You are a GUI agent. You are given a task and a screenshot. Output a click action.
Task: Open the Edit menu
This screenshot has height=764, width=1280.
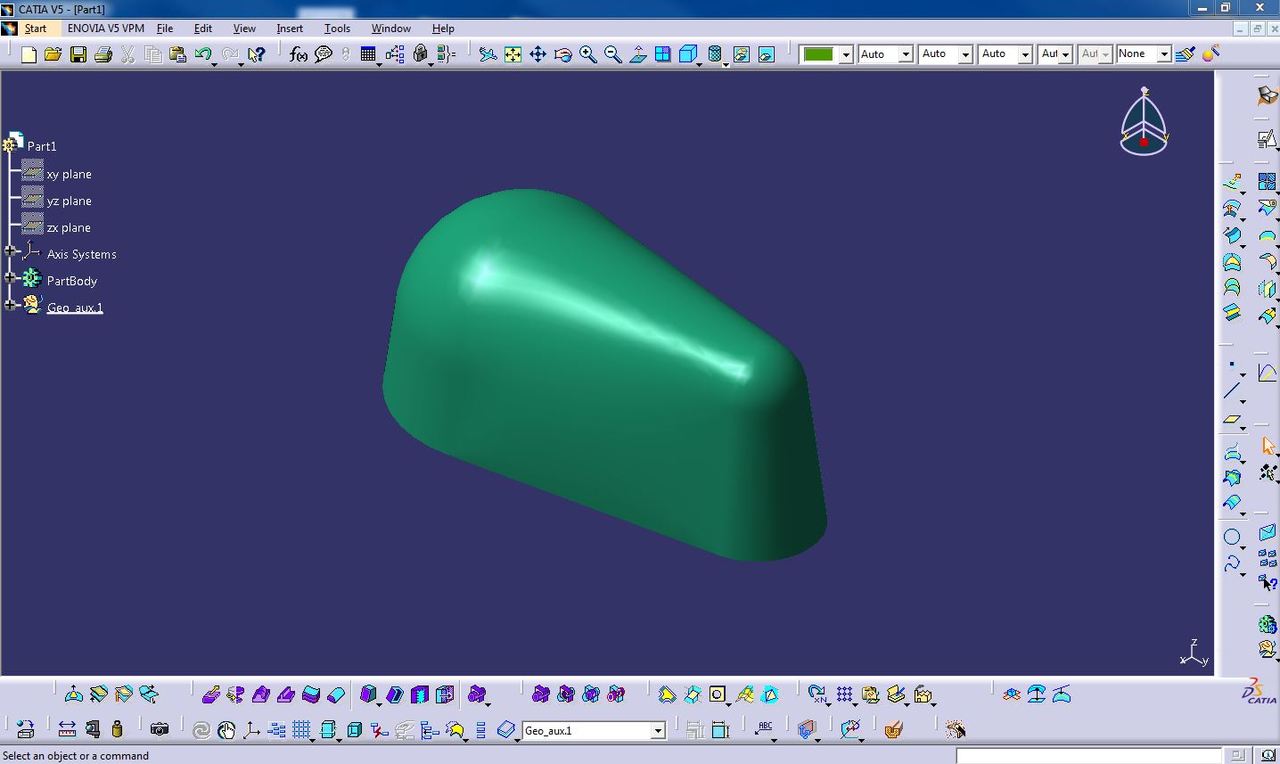coord(203,28)
